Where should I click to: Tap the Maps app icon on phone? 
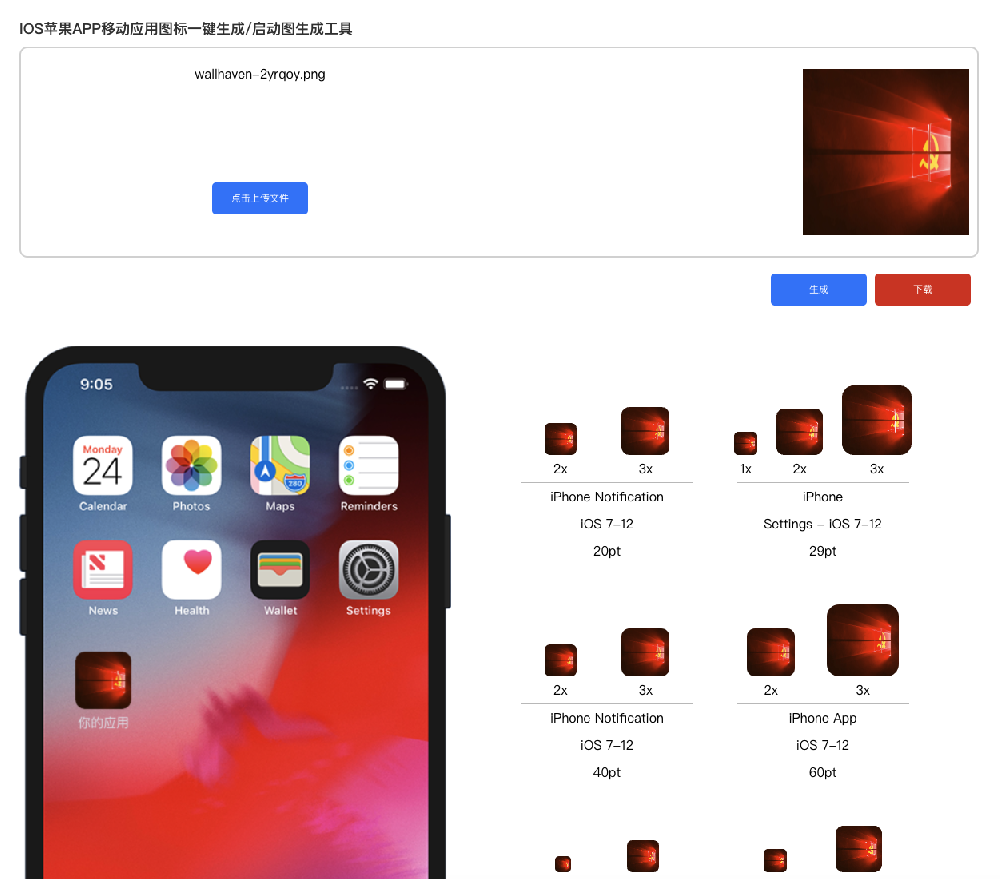pyautogui.click(x=280, y=466)
